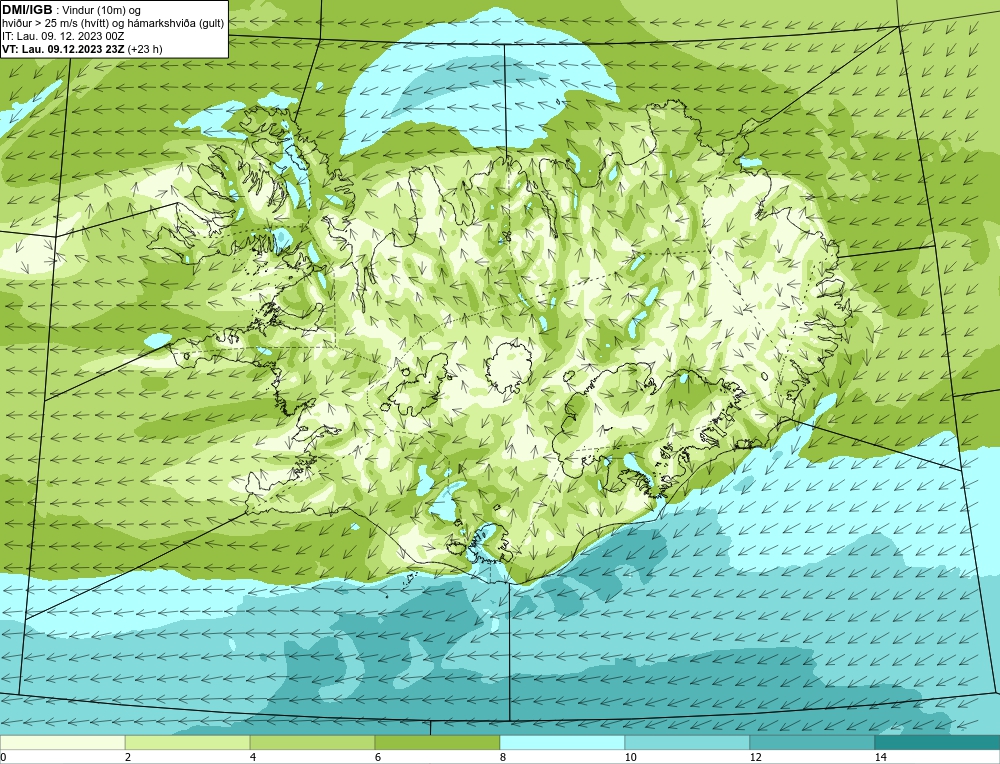The width and height of the screenshot is (1000, 764).
Task: Click the legend scale value '4'
Action: pyautogui.click(x=253, y=757)
